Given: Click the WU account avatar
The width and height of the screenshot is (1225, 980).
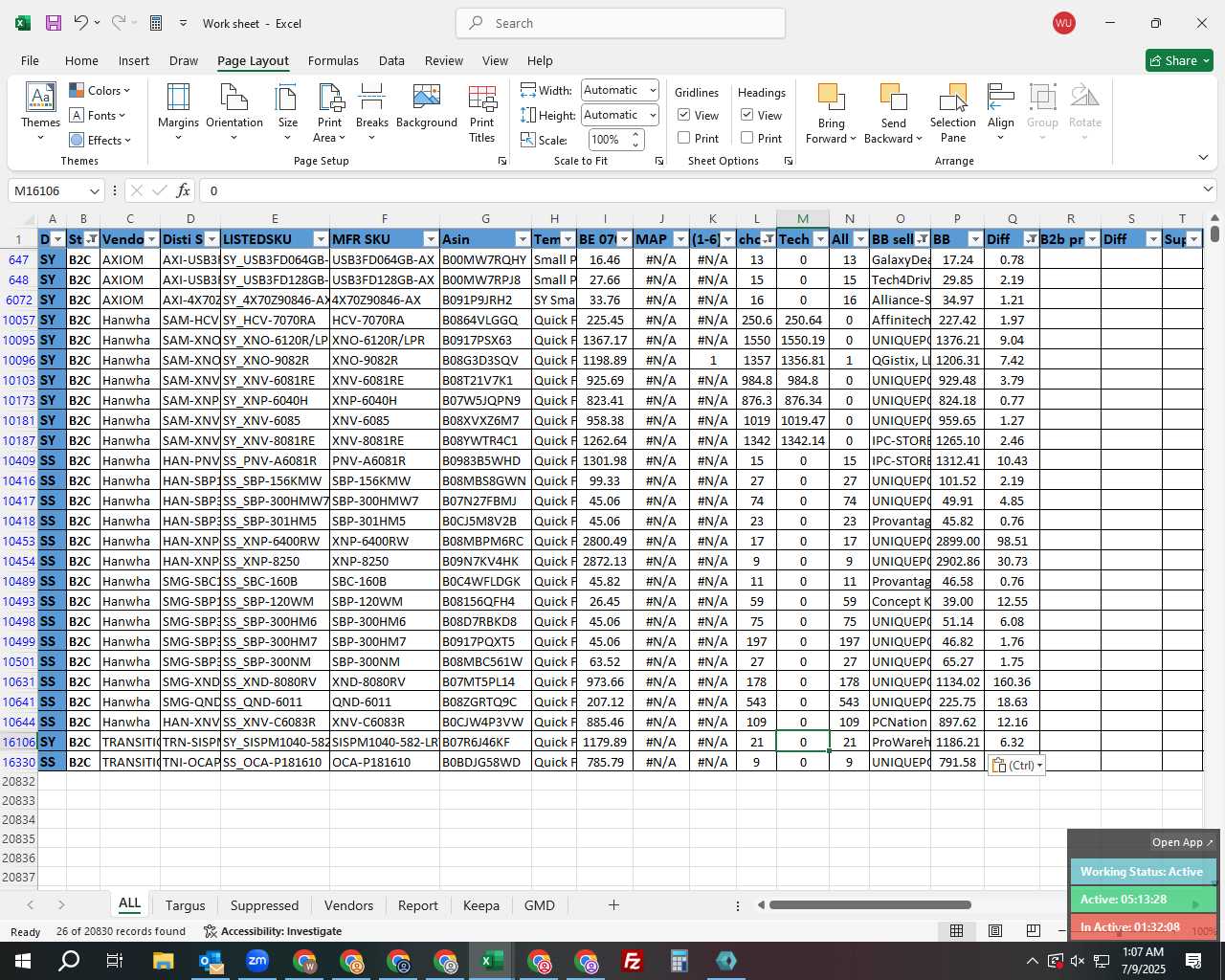Looking at the screenshot, I should point(1063,23).
